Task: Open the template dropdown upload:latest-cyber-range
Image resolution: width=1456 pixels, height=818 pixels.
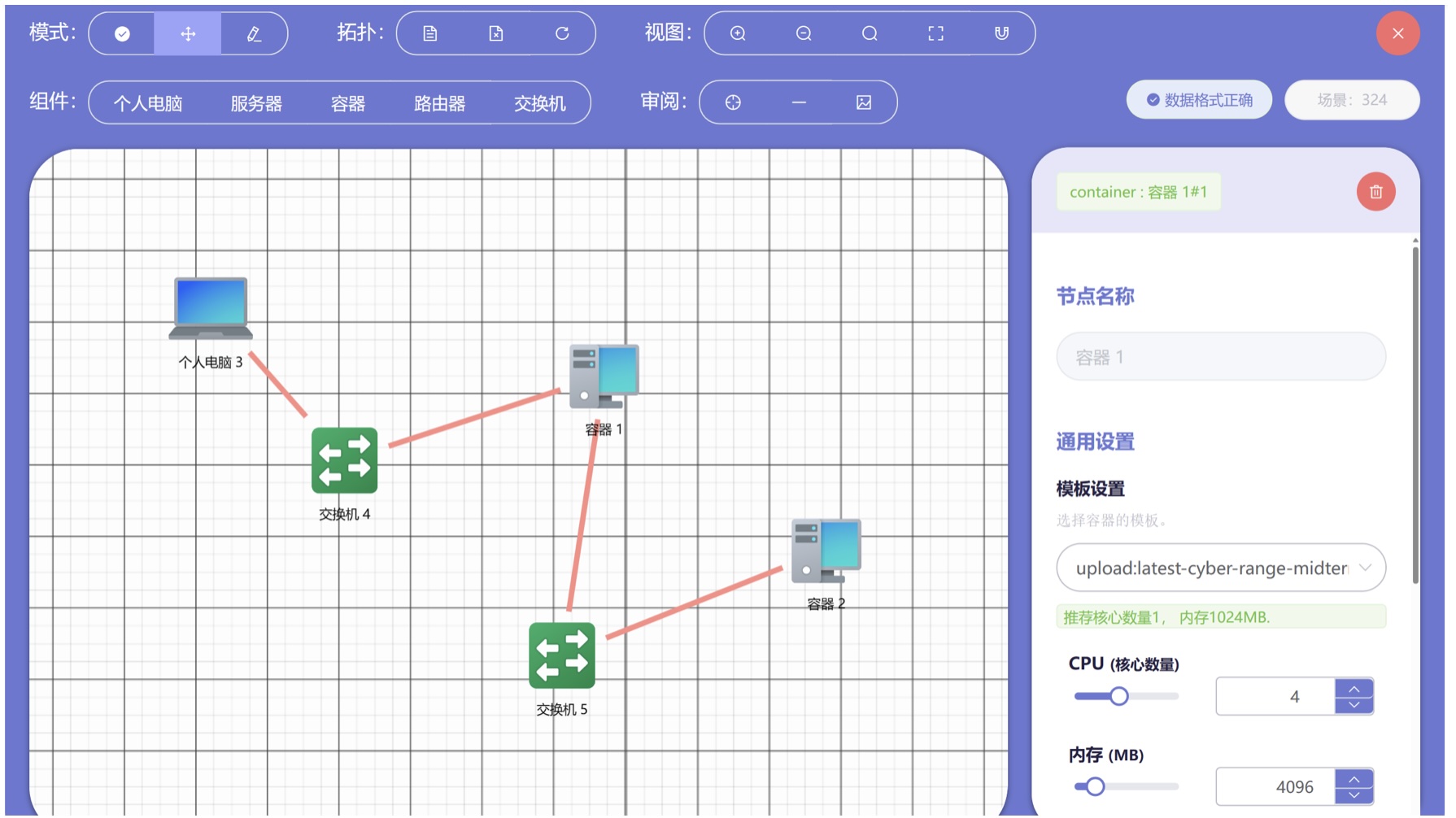Action: [x=1221, y=568]
